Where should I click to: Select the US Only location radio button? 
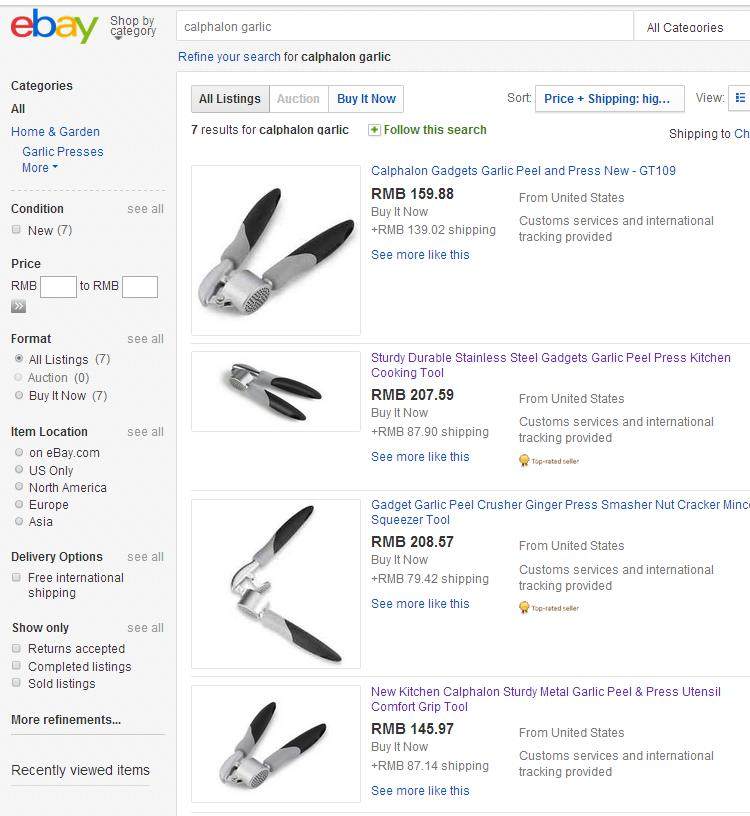(x=19, y=470)
